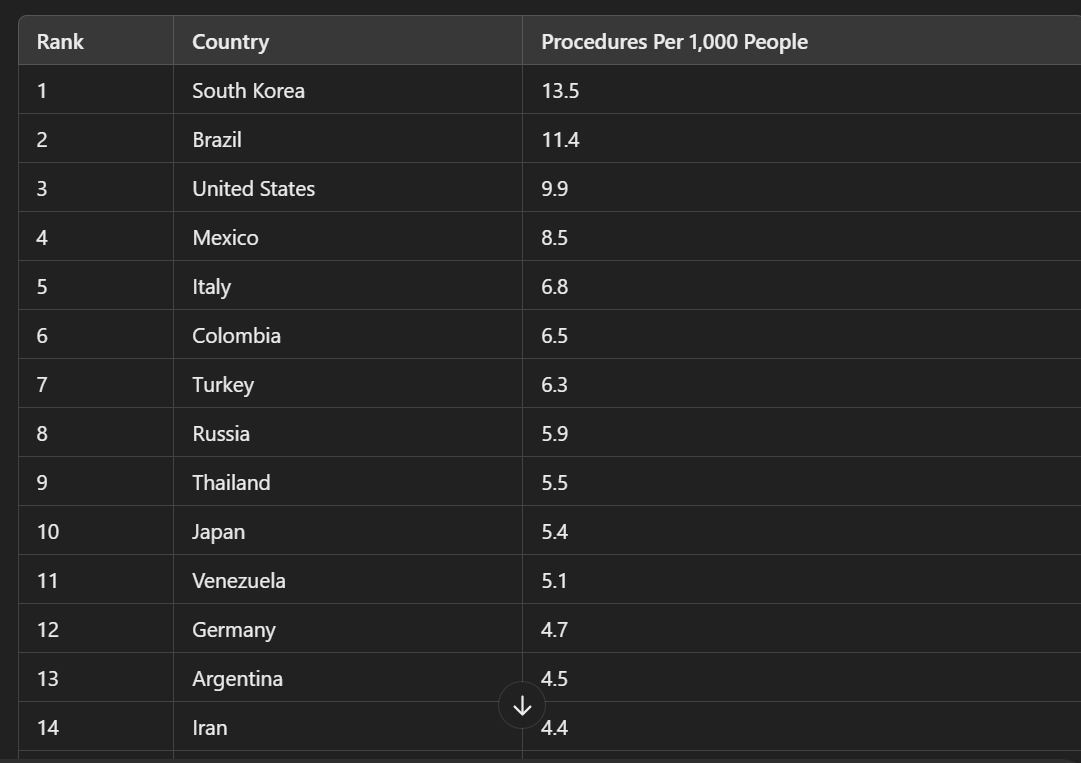Viewport: 1081px width, 763px height.
Task: Select the Colombia cell
Action: (x=347, y=334)
